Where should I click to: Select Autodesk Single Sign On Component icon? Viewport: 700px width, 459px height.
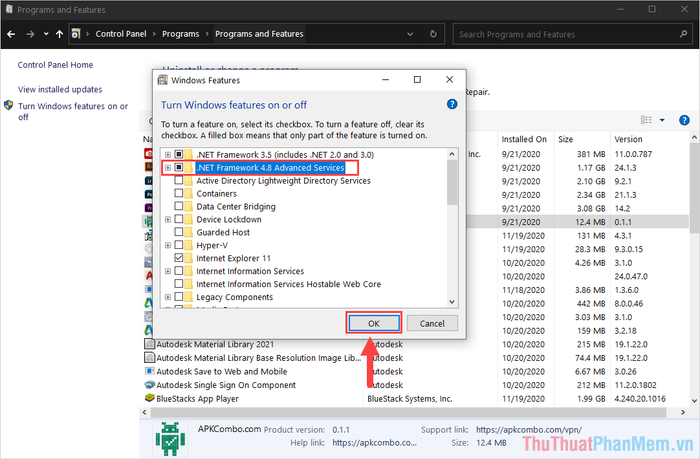[149, 385]
